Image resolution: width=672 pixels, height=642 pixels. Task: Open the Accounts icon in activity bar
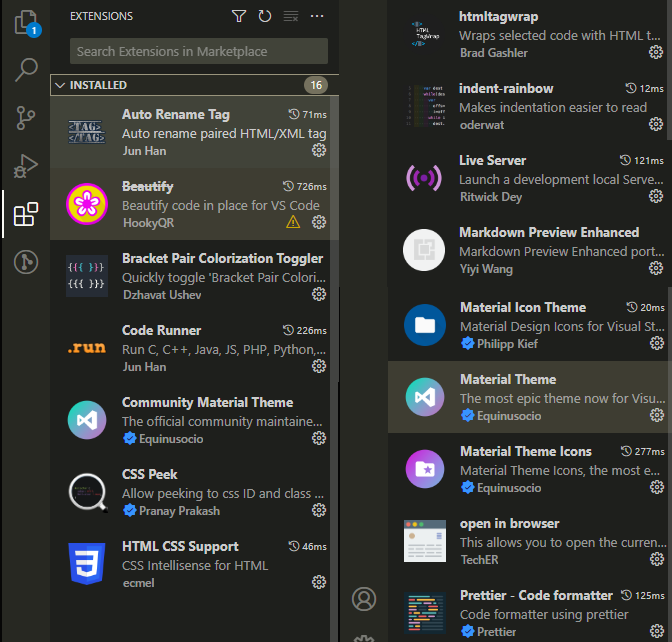click(x=364, y=599)
